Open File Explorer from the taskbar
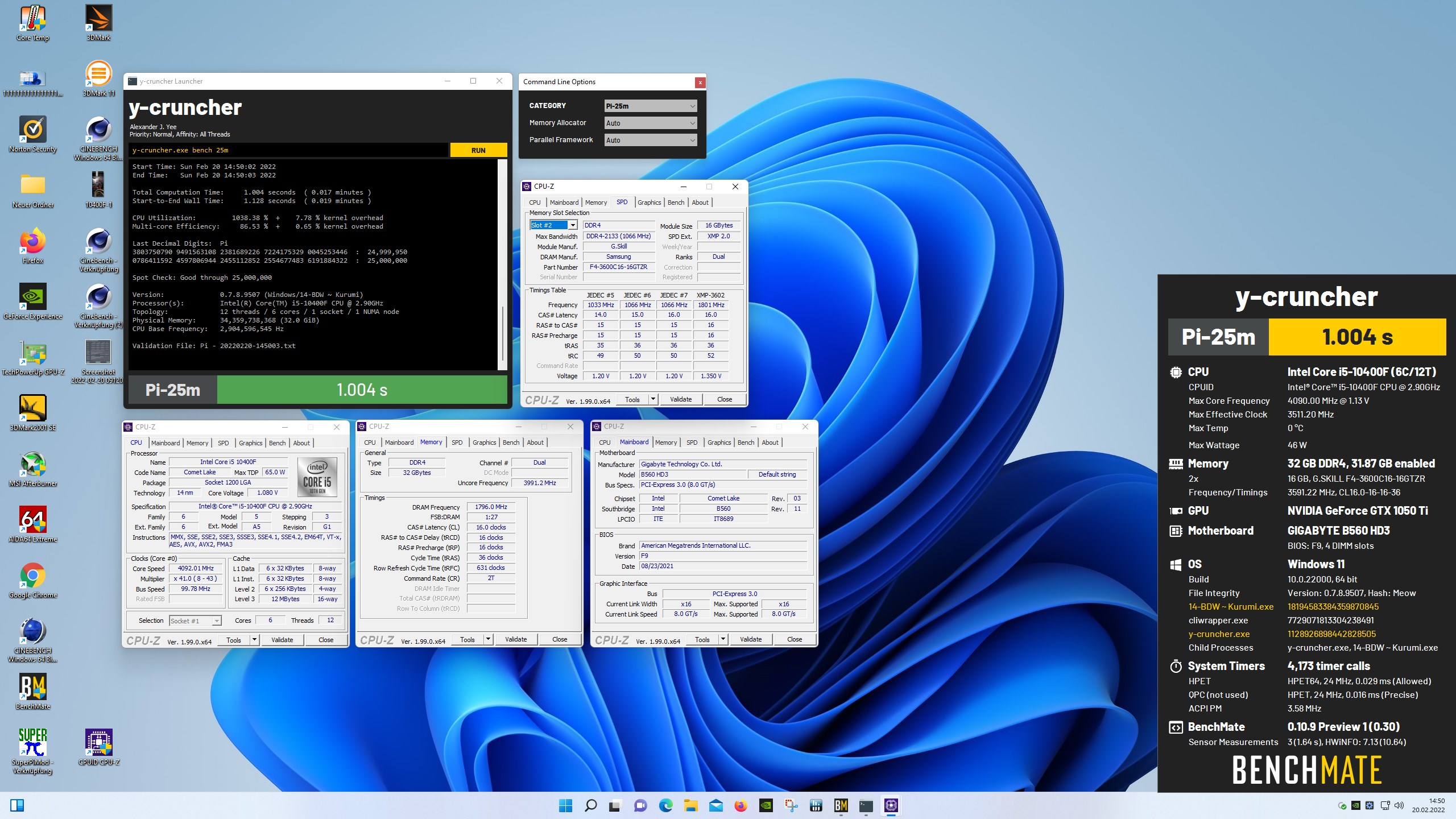Viewport: 1456px width, 819px height. [690, 805]
